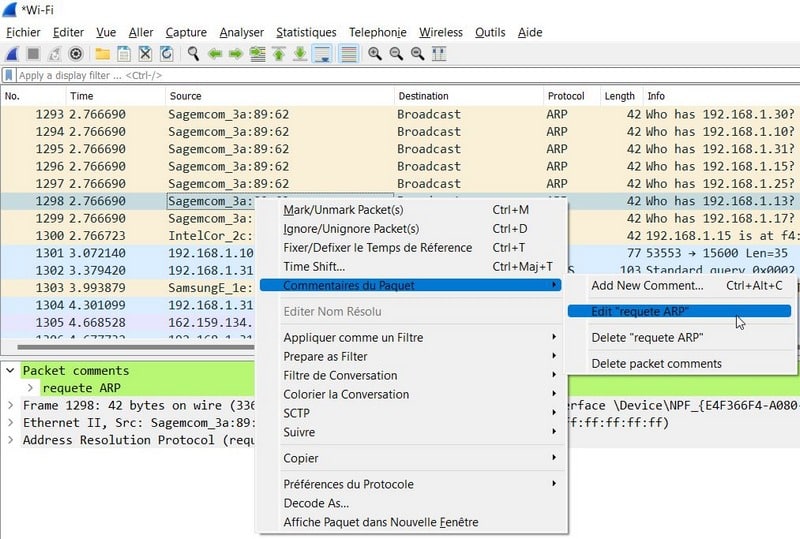Click the display filter input field
The width and height of the screenshot is (800, 539).
tap(400, 75)
